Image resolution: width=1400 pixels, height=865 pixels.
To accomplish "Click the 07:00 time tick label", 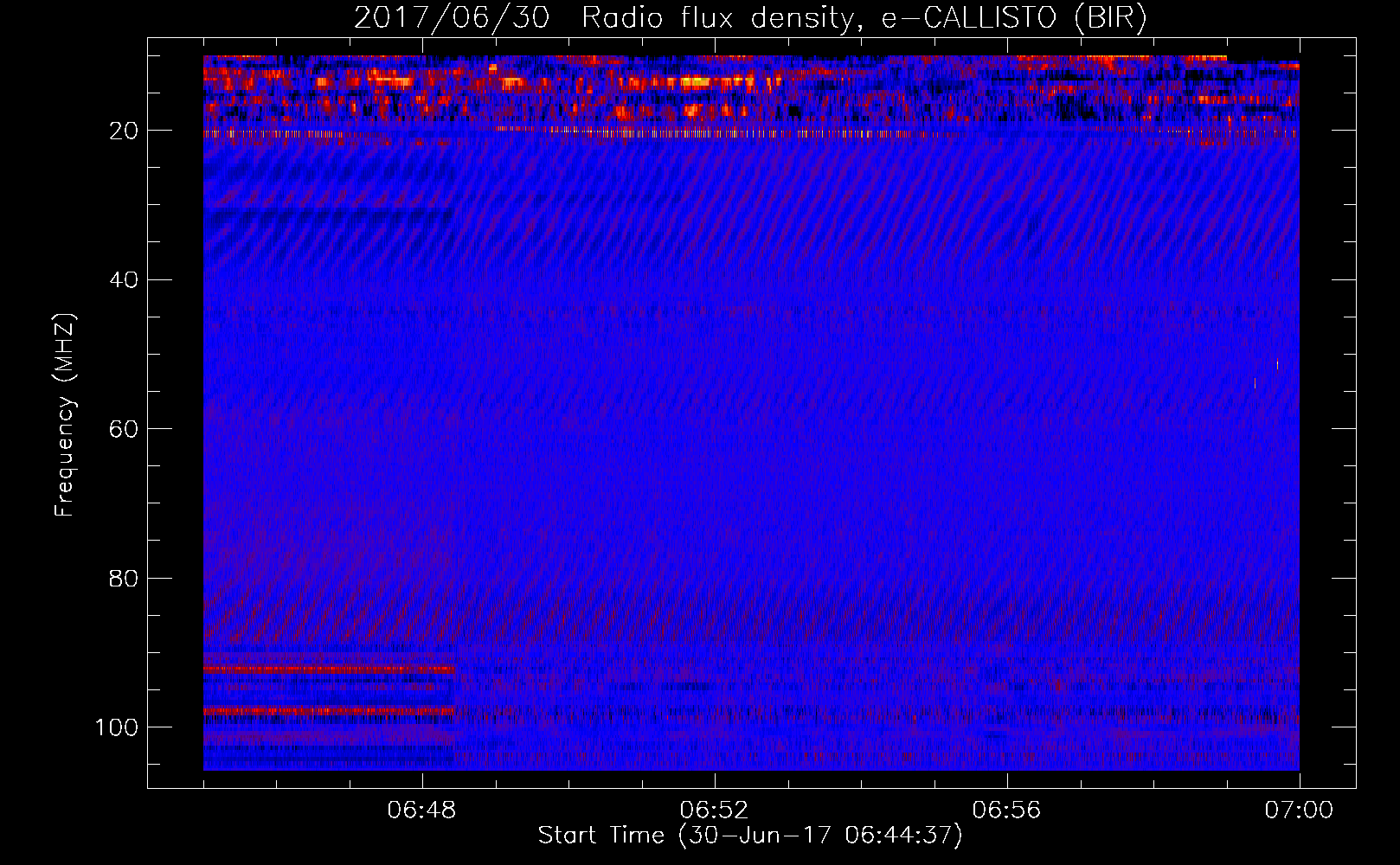I will coord(1299,811).
